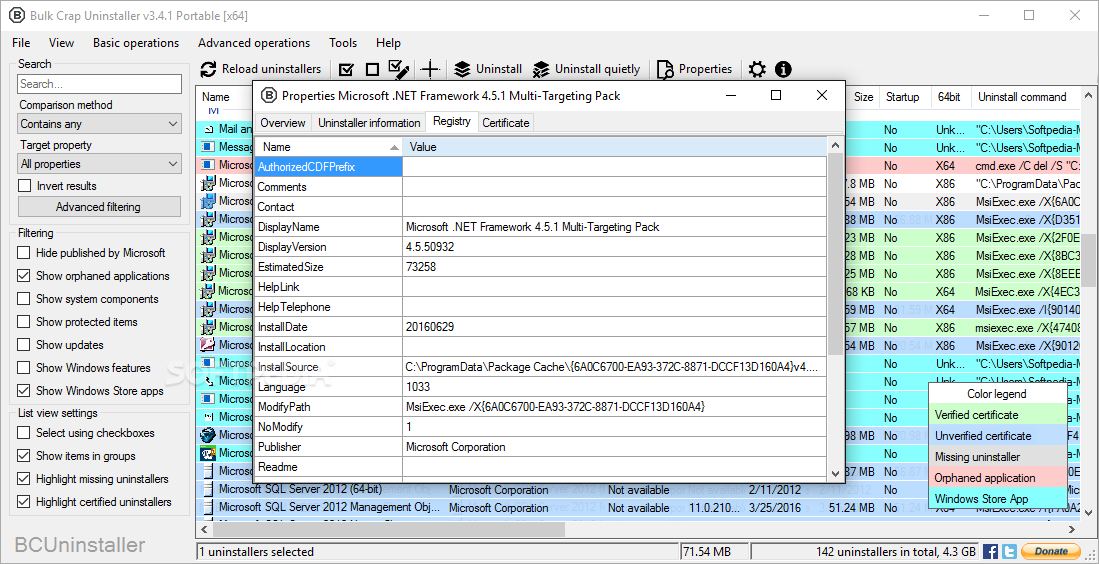Minimize the Properties dialog window
1099x564 pixels.
[x=730, y=95]
